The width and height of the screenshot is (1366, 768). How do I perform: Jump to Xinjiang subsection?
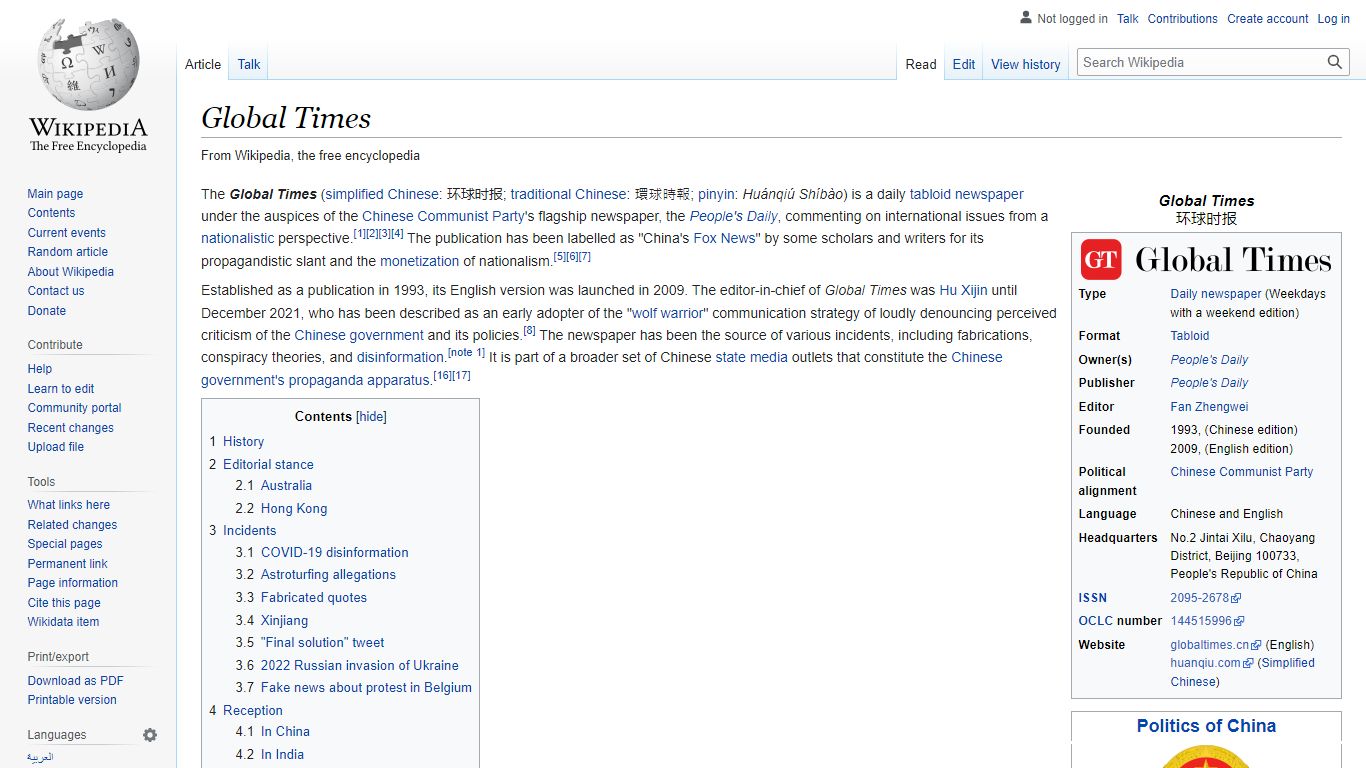(284, 620)
